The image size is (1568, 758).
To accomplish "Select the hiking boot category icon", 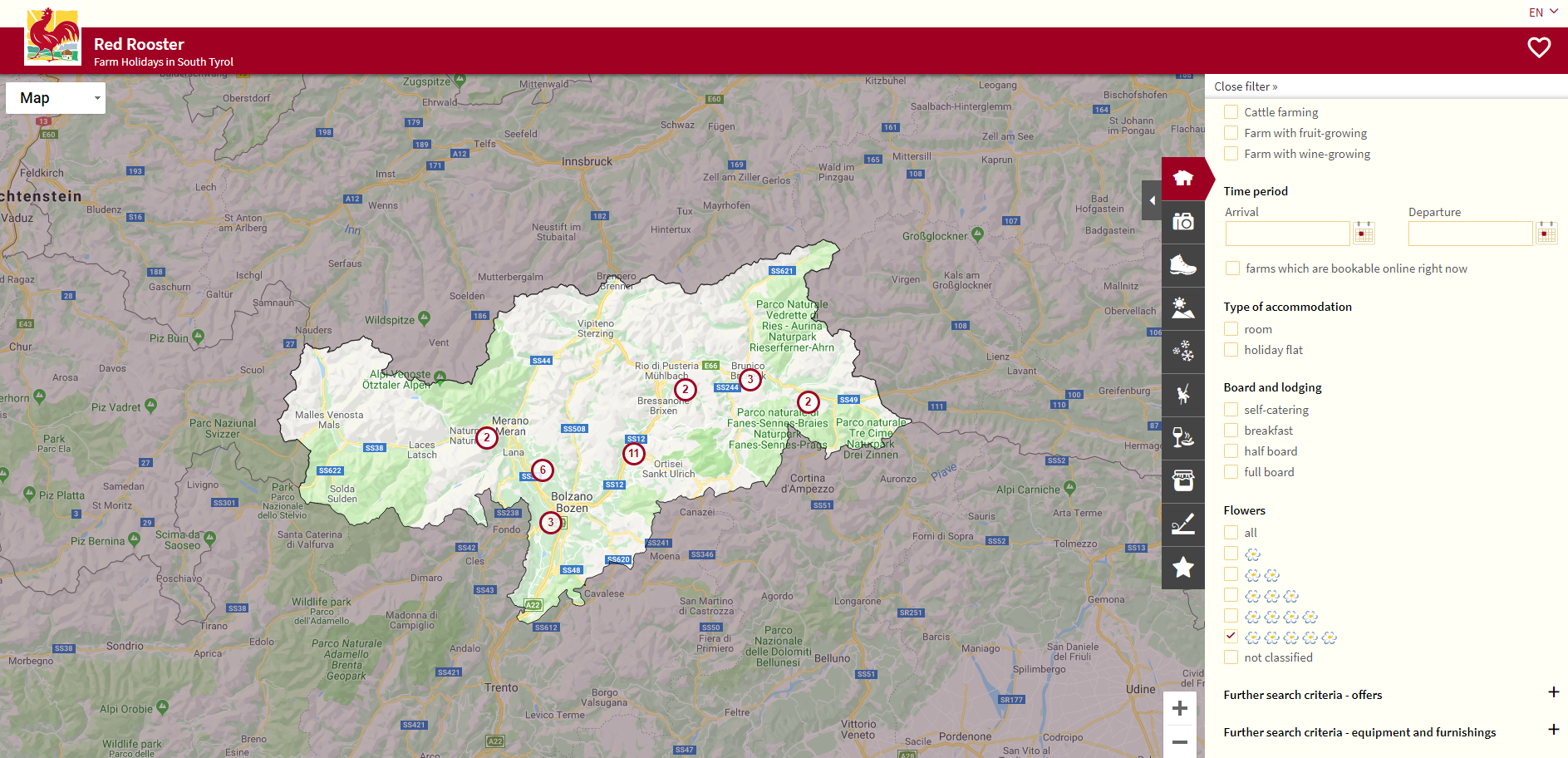I will tap(1183, 265).
